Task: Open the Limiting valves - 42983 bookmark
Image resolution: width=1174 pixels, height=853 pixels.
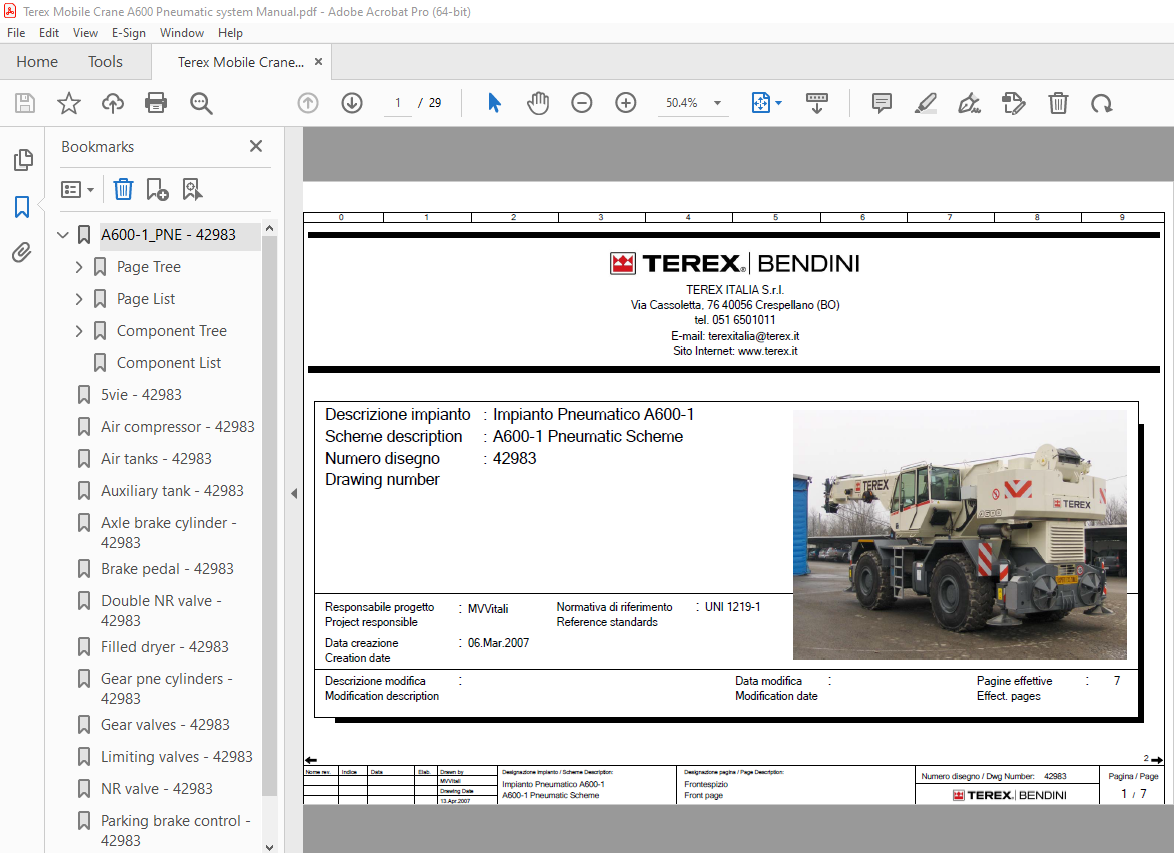Action: point(177,757)
